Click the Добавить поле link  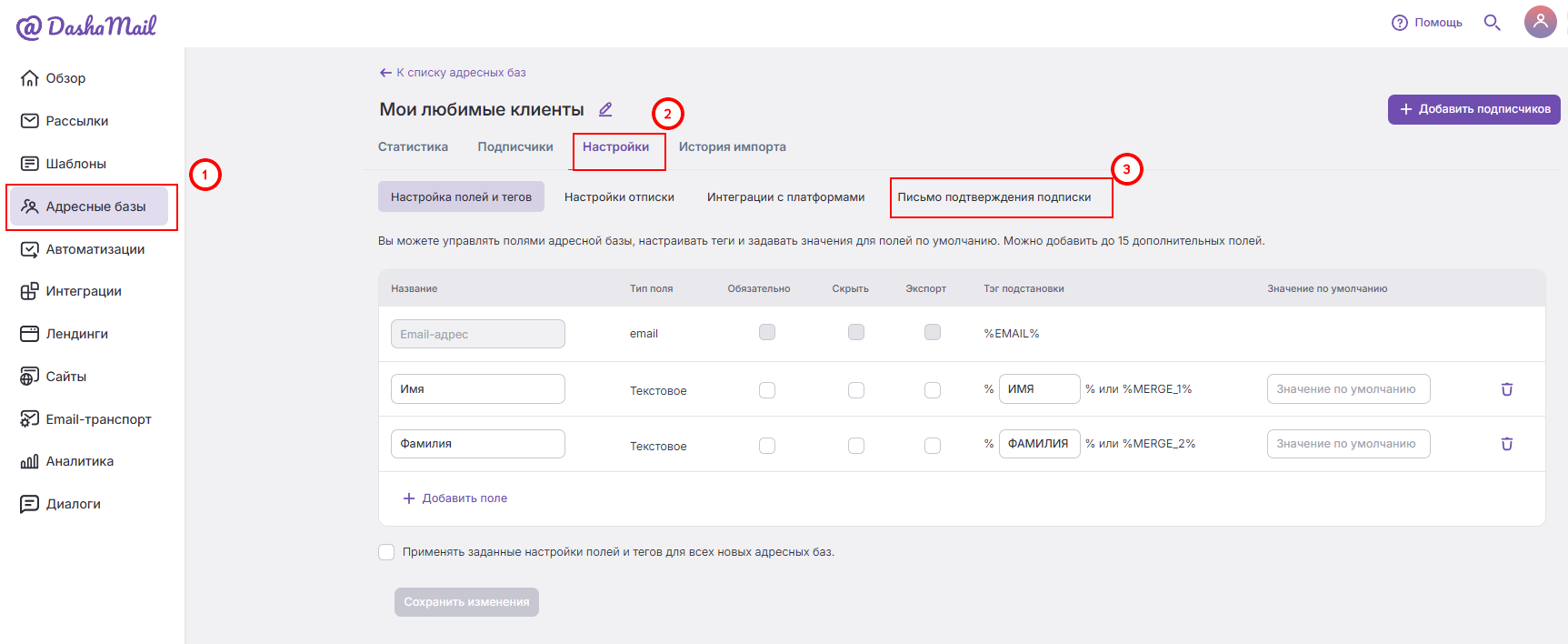pos(455,498)
